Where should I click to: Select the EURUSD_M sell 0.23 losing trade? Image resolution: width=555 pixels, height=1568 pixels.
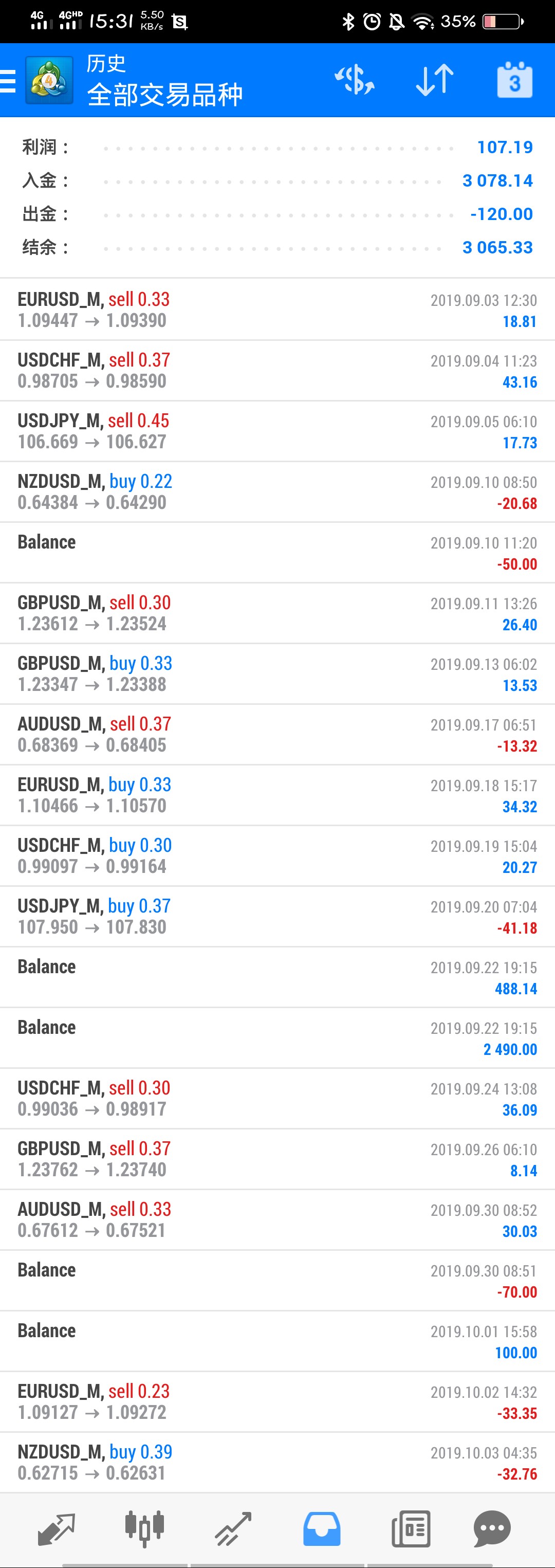click(x=277, y=1402)
